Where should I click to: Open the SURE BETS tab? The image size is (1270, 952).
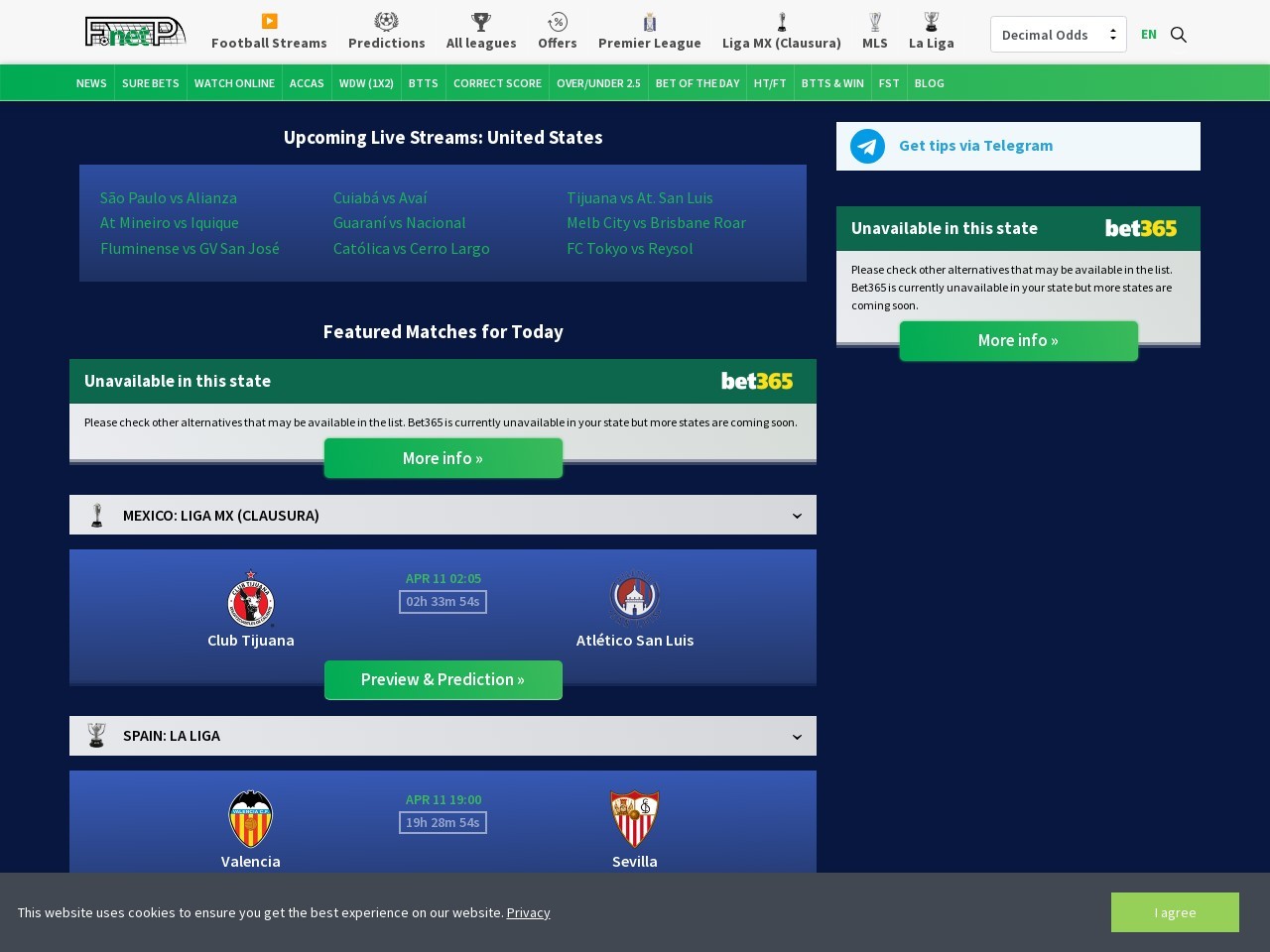coord(151,83)
